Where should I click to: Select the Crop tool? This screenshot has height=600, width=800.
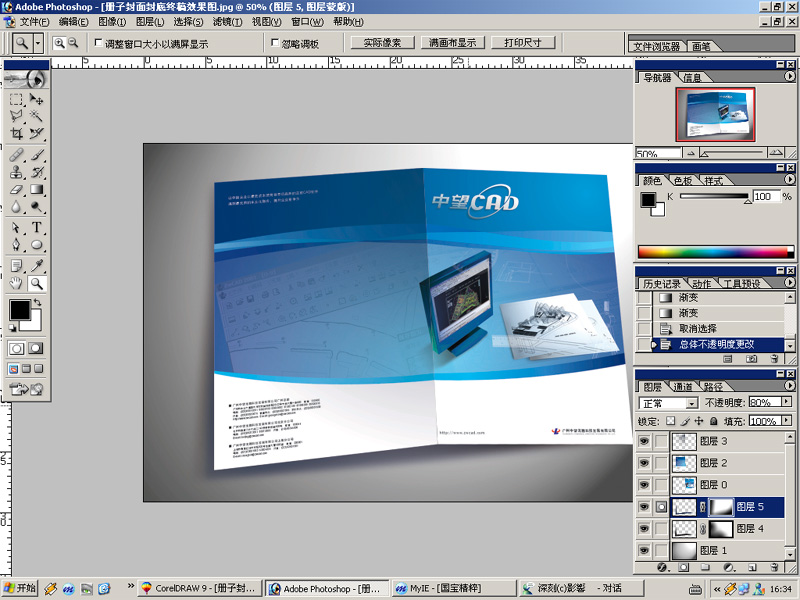16,133
